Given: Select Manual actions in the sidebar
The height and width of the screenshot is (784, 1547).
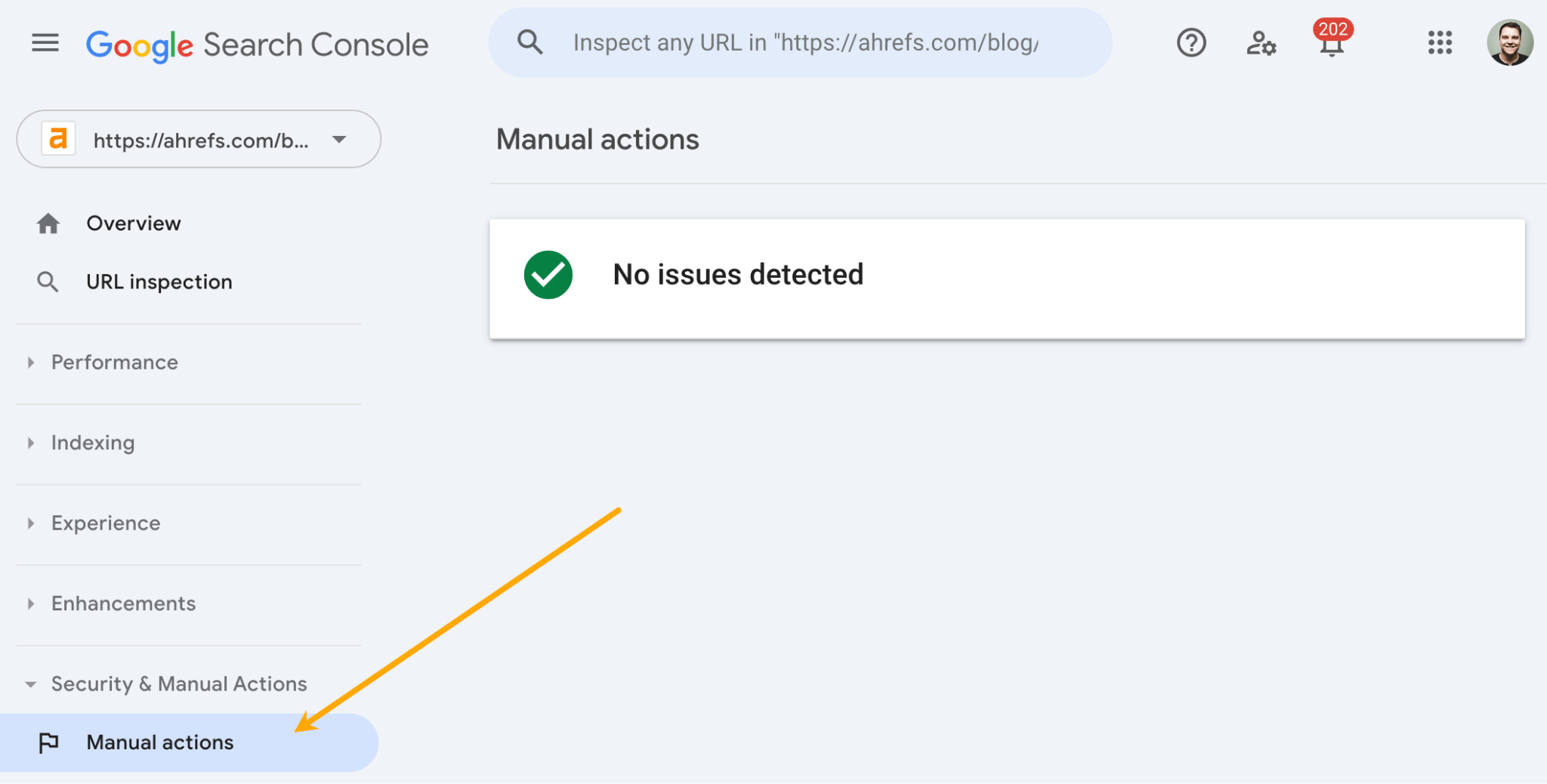Looking at the screenshot, I should [159, 742].
